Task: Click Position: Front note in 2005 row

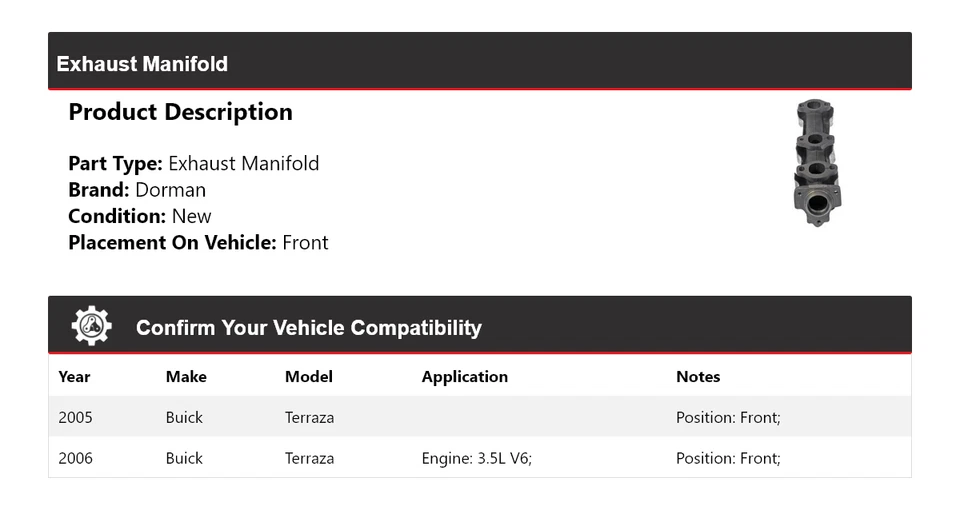Action: (728, 417)
